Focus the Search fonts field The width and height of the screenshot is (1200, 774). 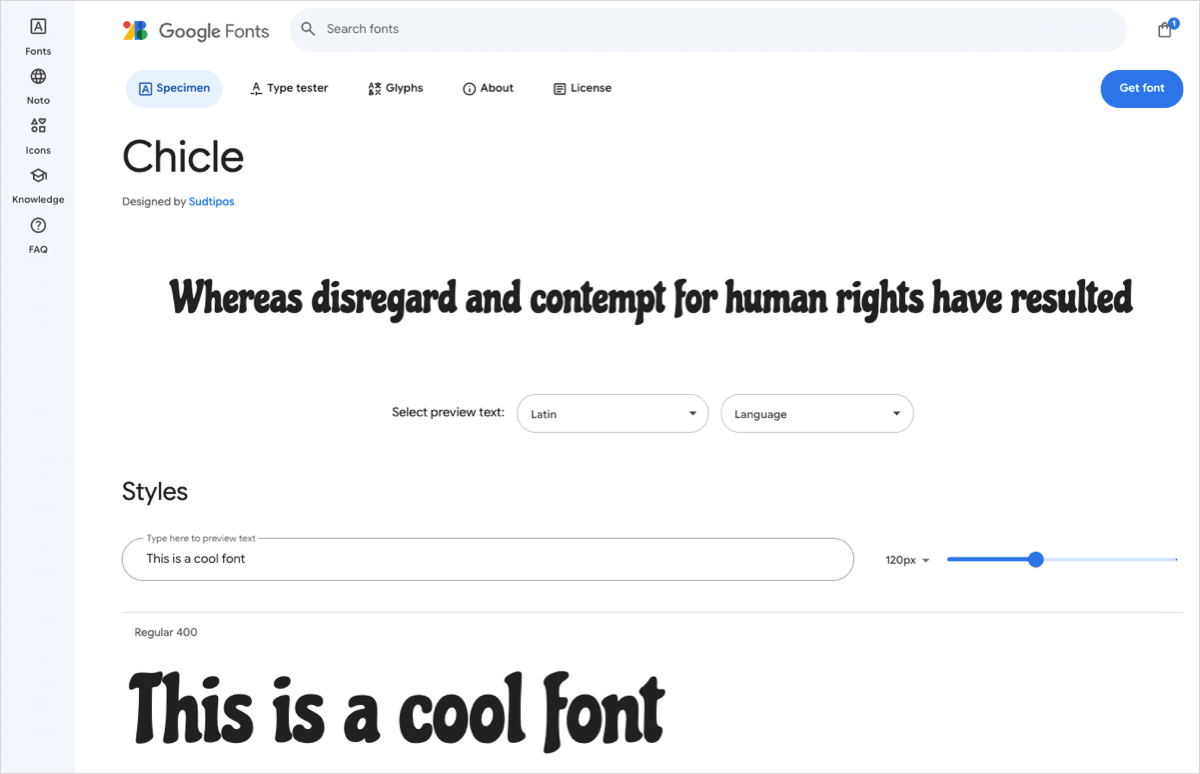(708, 29)
